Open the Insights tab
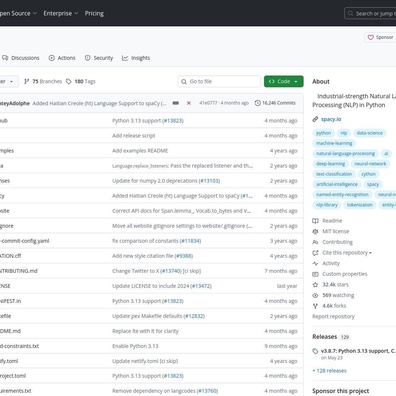This screenshot has width=396, height=396. click(x=136, y=58)
